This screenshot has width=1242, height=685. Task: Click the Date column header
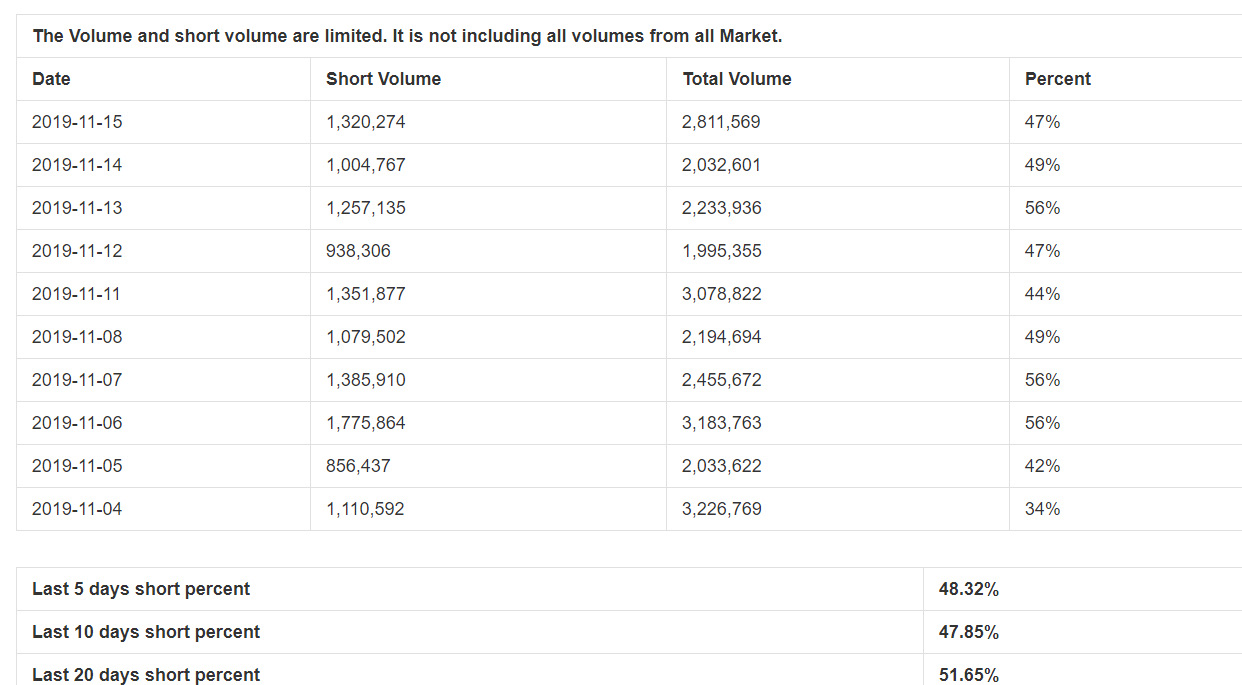pyautogui.click(x=51, y=79)
